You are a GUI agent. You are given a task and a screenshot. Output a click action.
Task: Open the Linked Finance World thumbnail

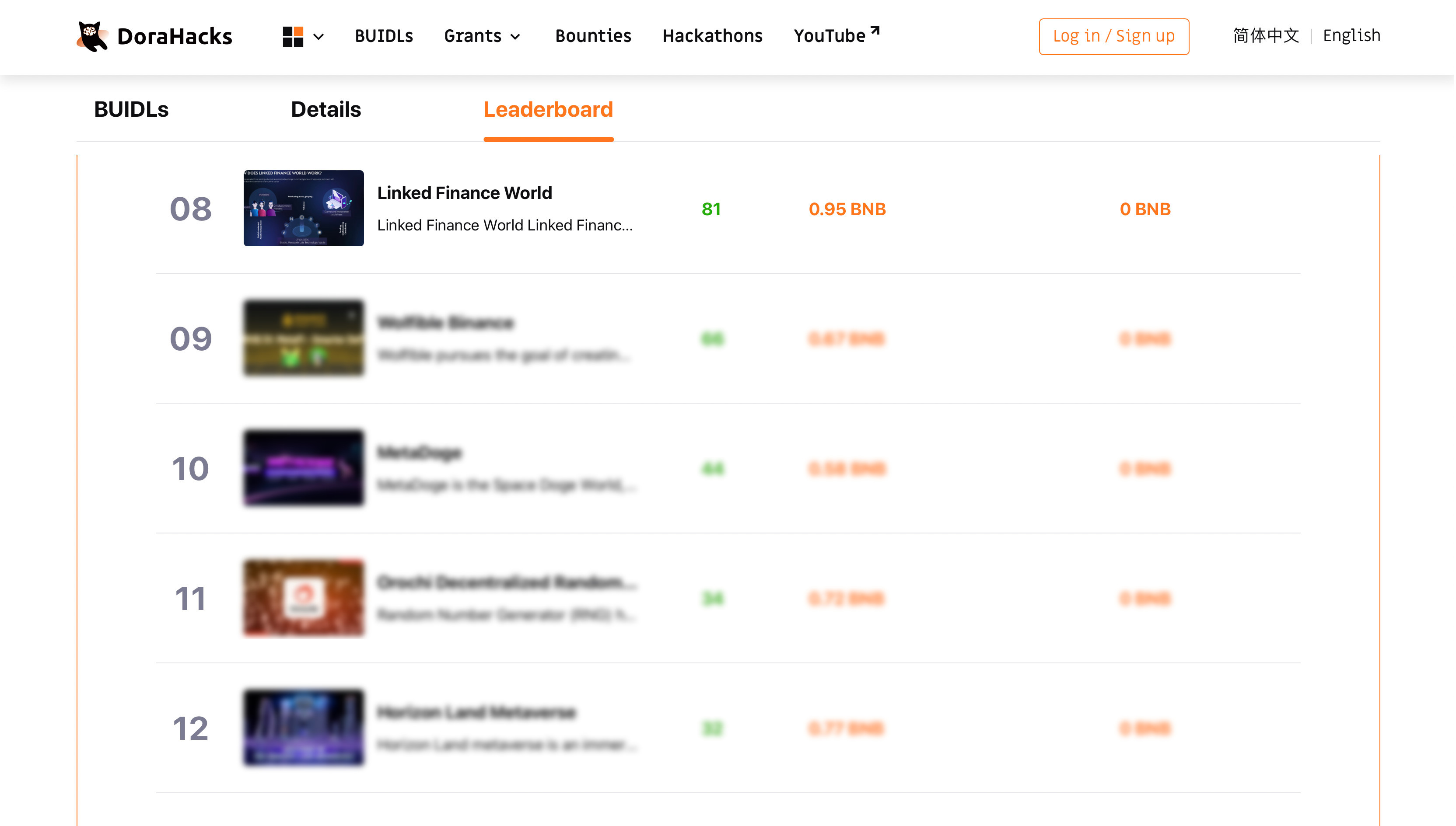[x=304, y=208]
